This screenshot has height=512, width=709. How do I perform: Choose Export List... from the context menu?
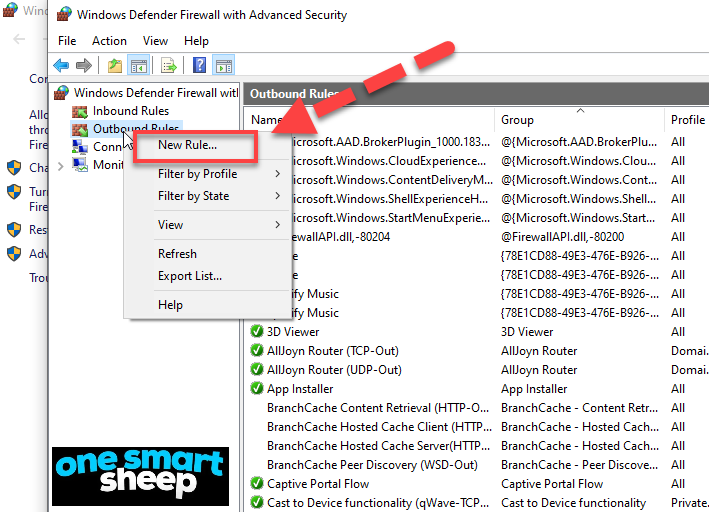(x=190, y=276)
